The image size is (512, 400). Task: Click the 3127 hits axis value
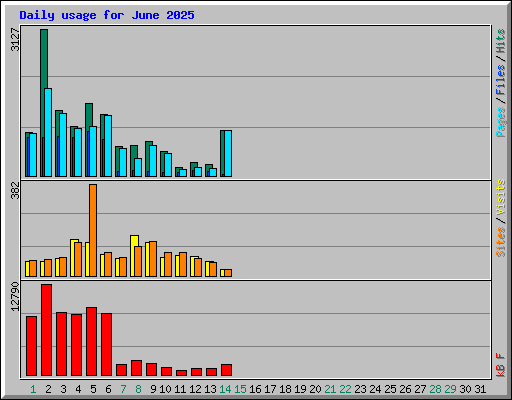tap(15, 40)
